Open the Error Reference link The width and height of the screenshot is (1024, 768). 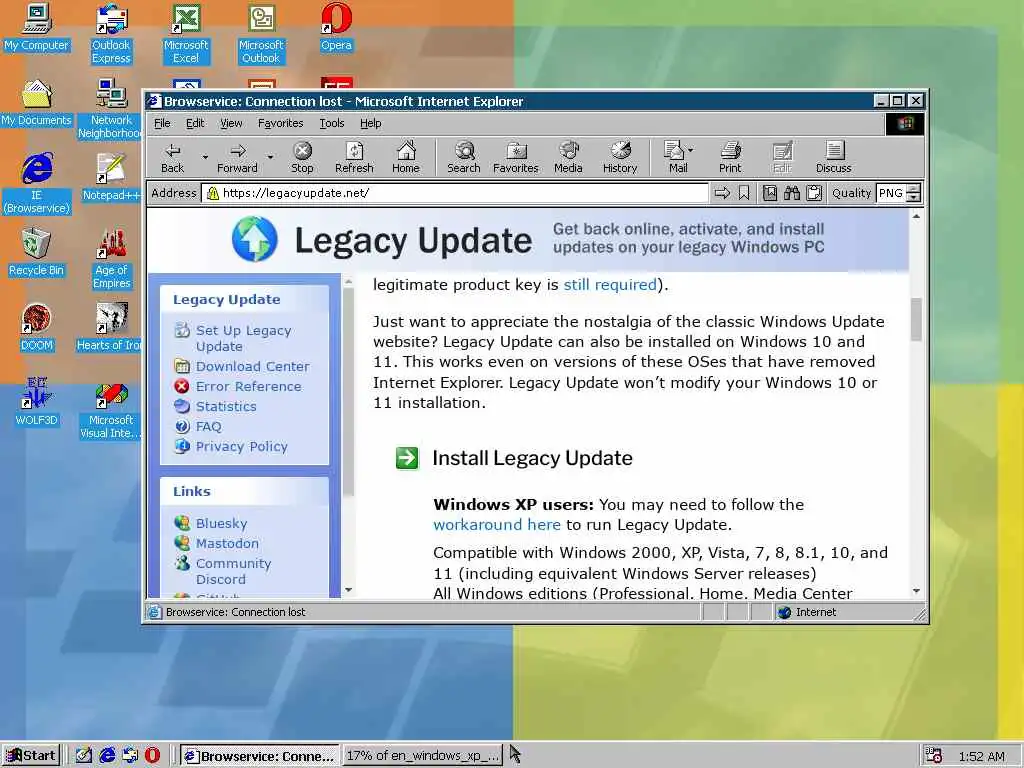[x=248, y=387]
